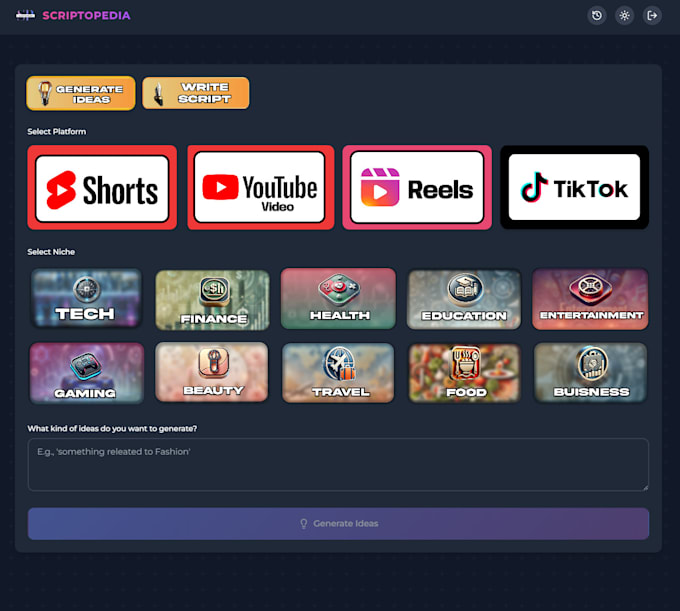Select the Tech niche tile

point(86,298)
